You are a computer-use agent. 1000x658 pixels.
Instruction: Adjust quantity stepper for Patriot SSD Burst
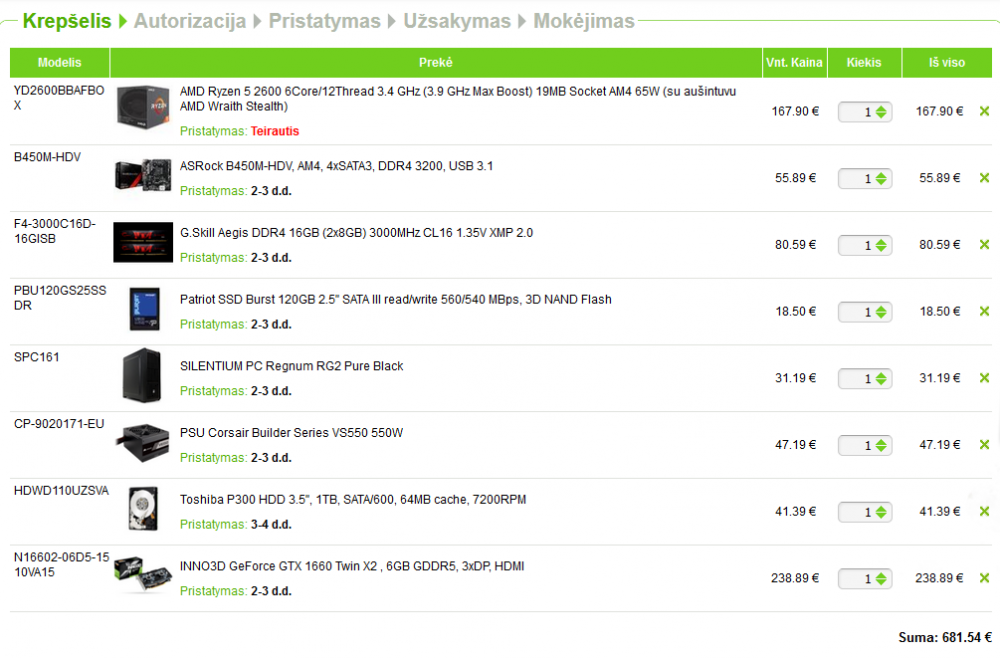tap(881, 312)
